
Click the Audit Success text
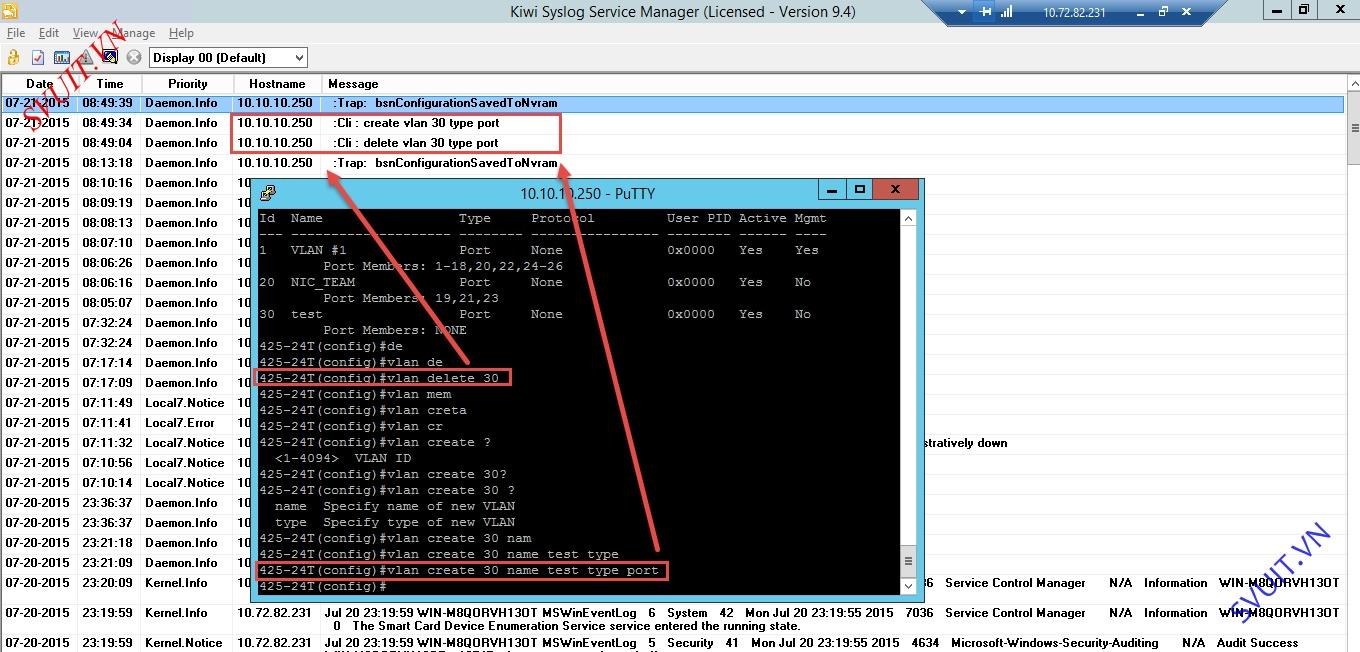point(1257,643)
